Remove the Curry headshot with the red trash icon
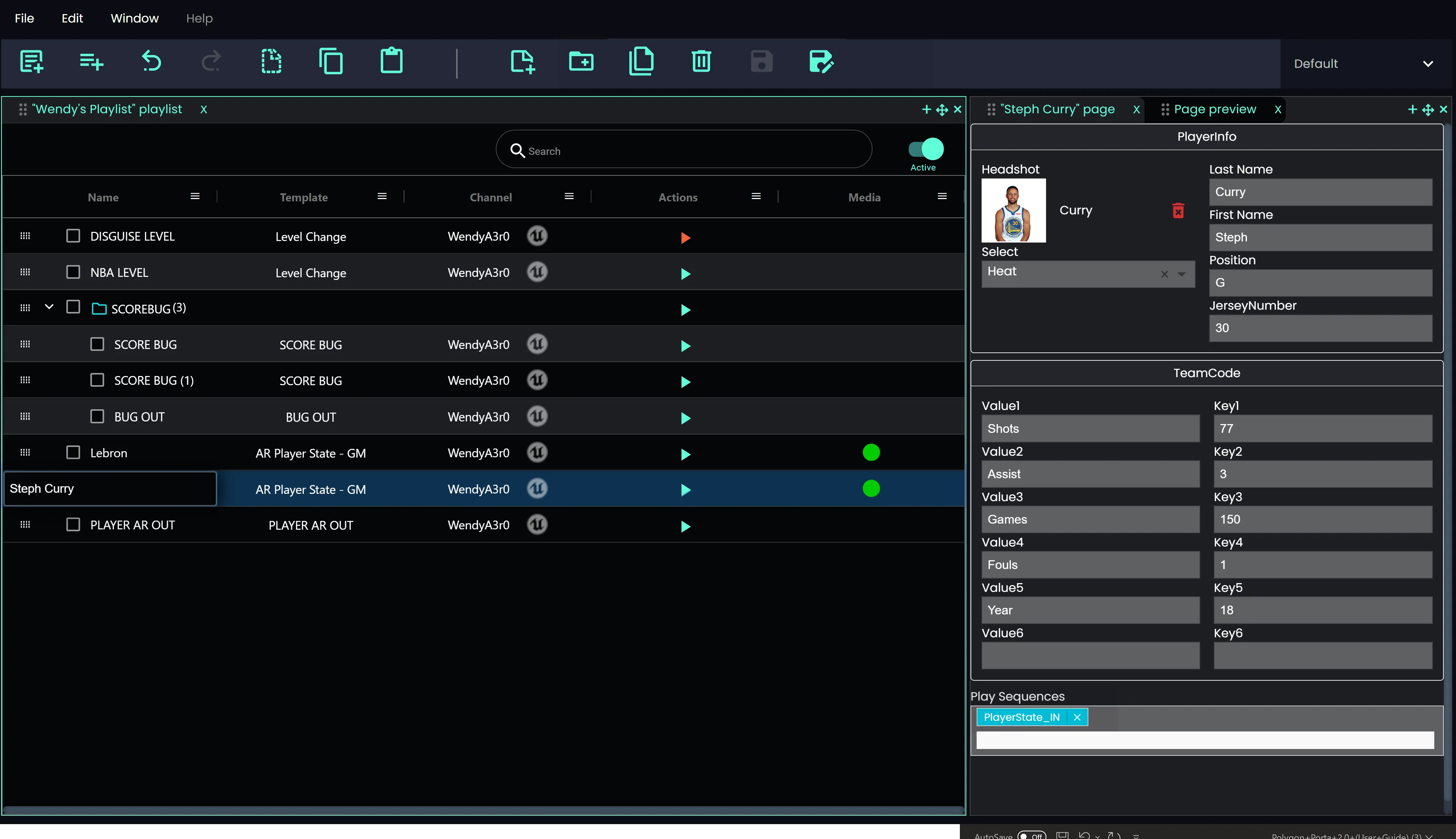This screenshot has height=839, width=1456. (1178, 211)
